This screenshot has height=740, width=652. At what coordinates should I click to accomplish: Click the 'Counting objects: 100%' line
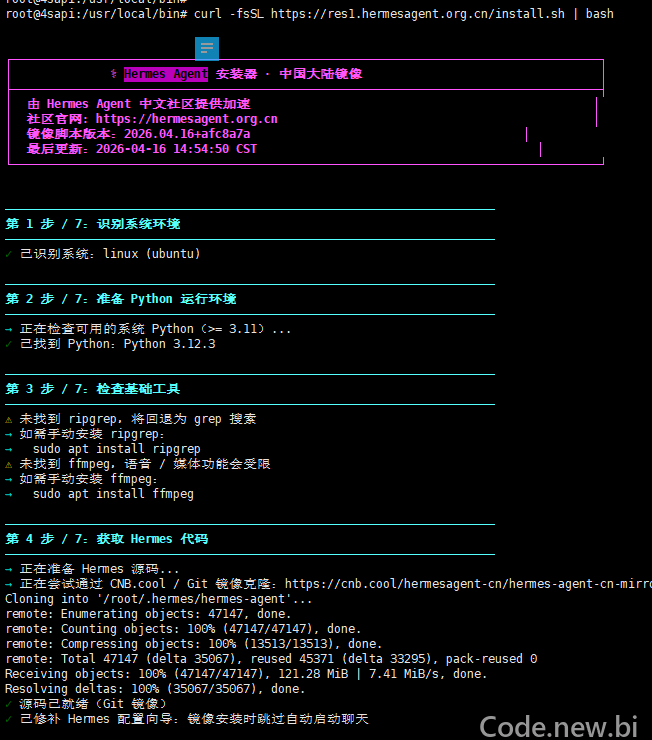(x=183, y=629)
